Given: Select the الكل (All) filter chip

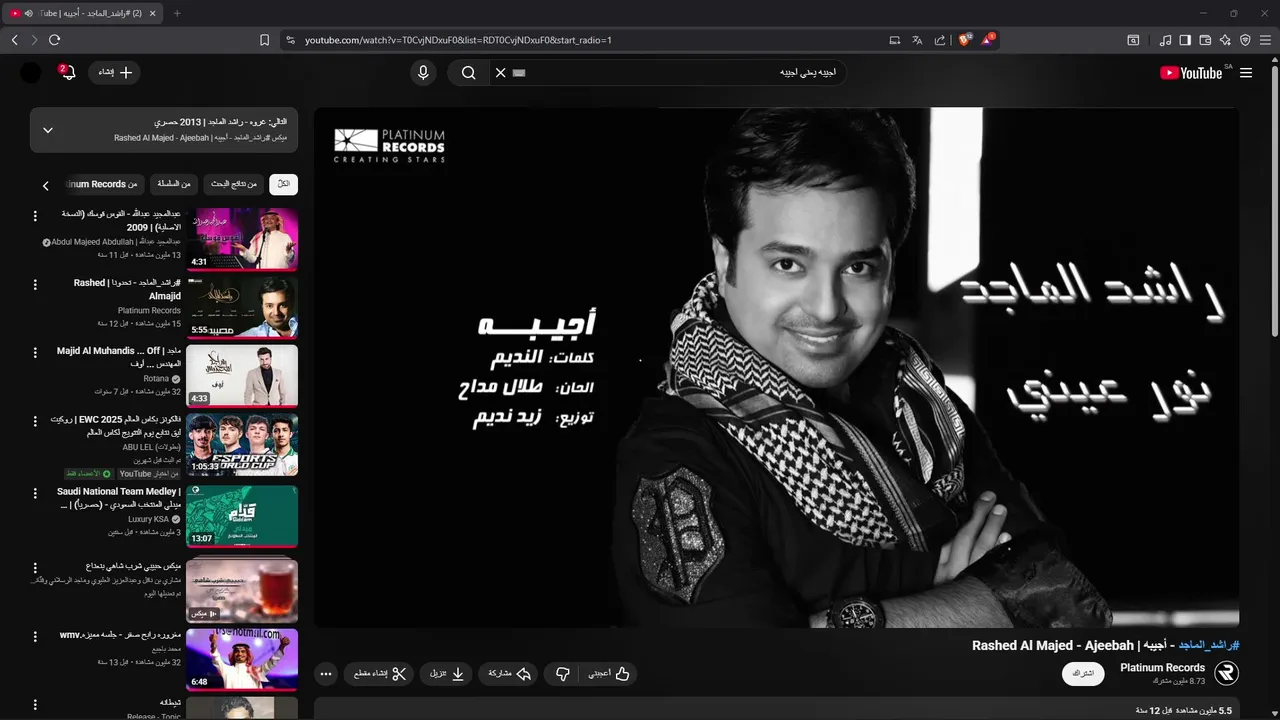Looking at the screenshot, I should coord(284,184).
